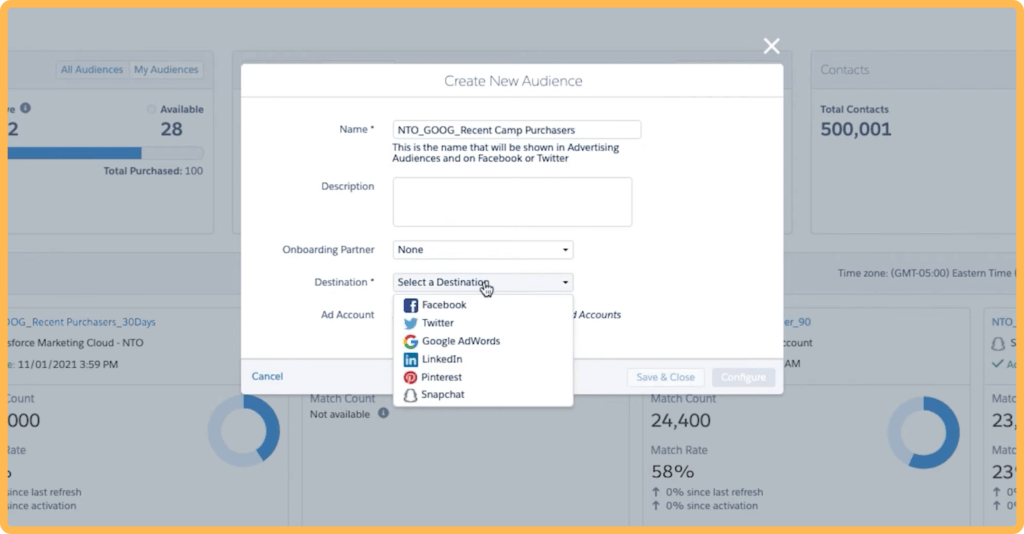
Task: Open Recent Purchasers_30Days audience link
Action: [x=81, y=322]
